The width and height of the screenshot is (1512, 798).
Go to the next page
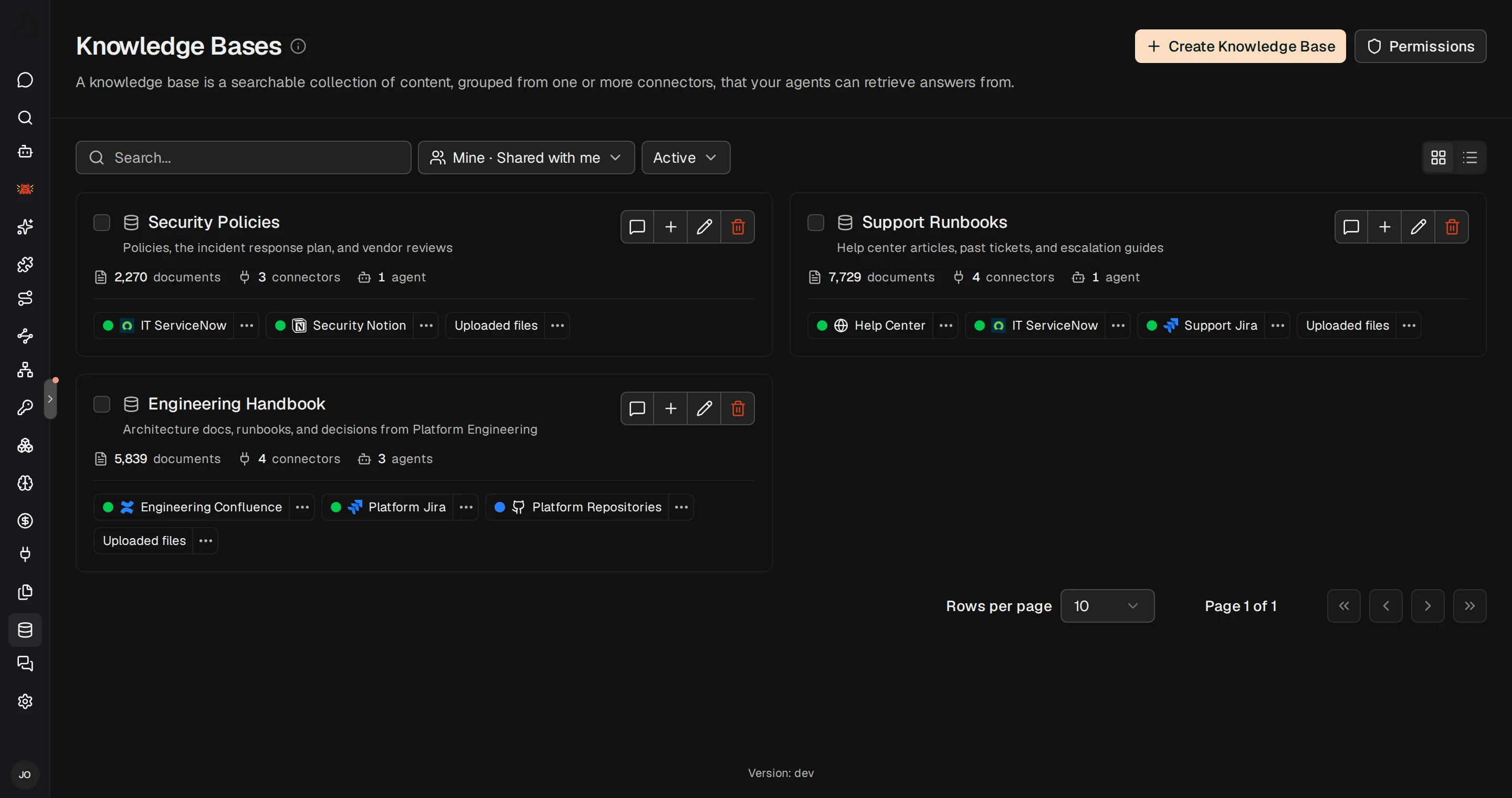(1427, 605)
